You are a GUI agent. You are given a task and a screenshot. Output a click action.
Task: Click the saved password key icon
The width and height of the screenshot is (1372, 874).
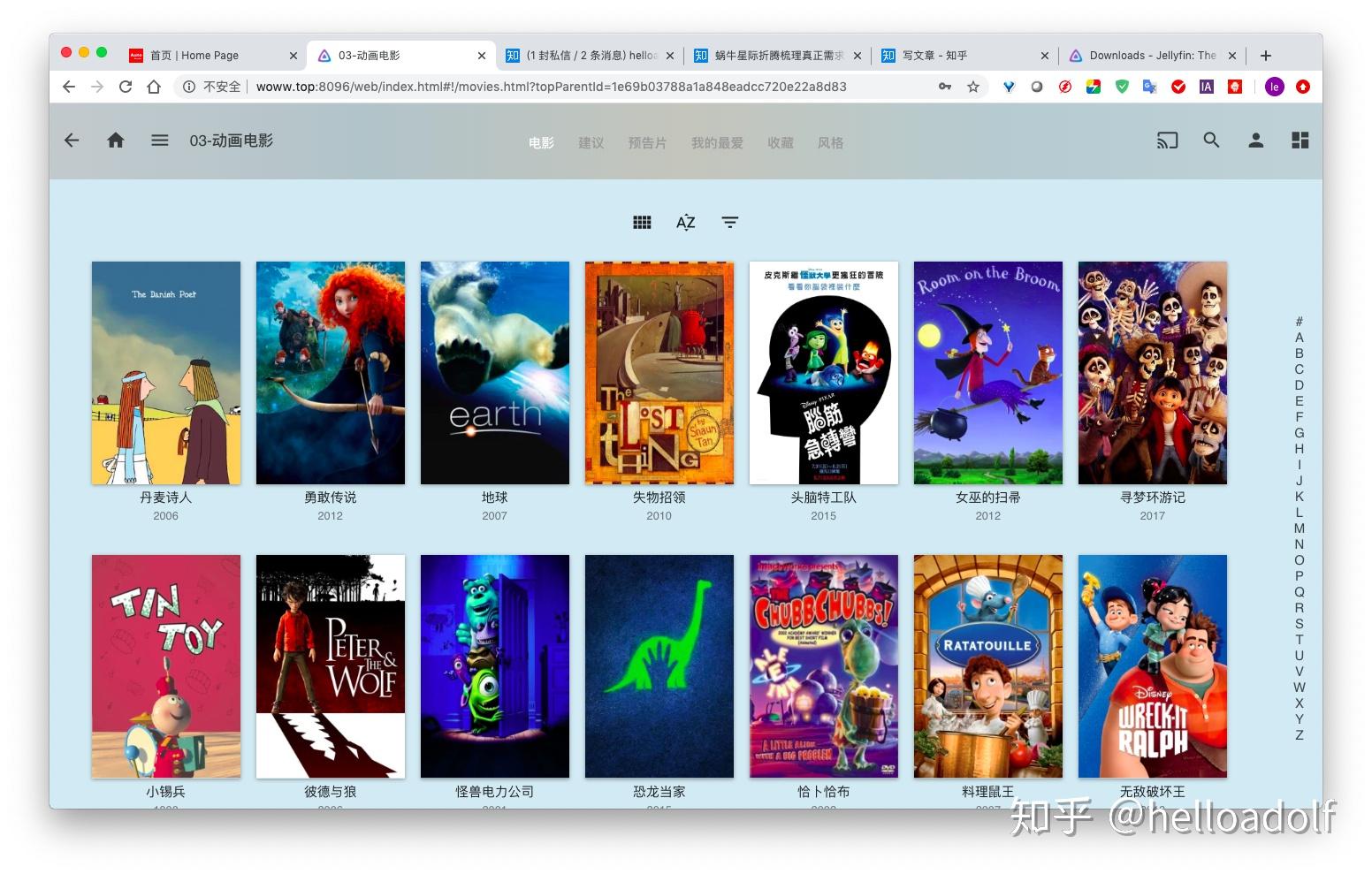945,87
